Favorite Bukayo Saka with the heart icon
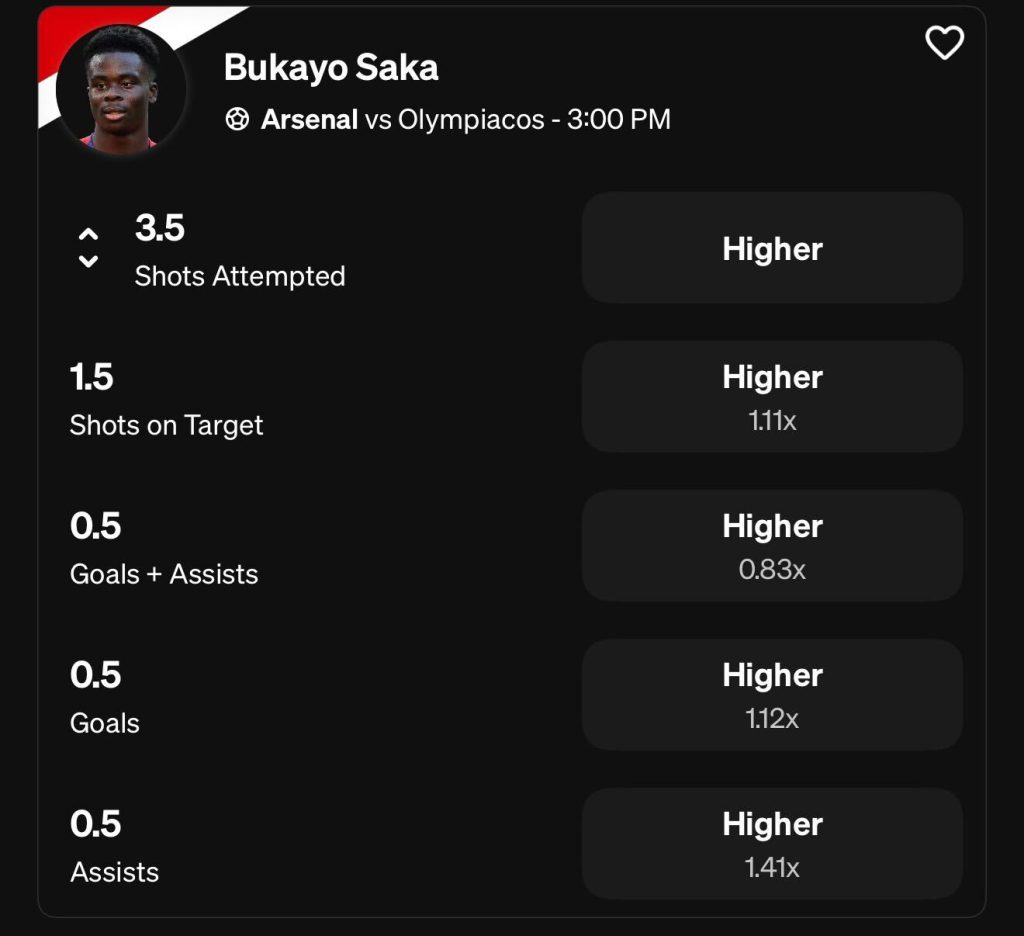Screen dimensions: 1024x936 944,43
